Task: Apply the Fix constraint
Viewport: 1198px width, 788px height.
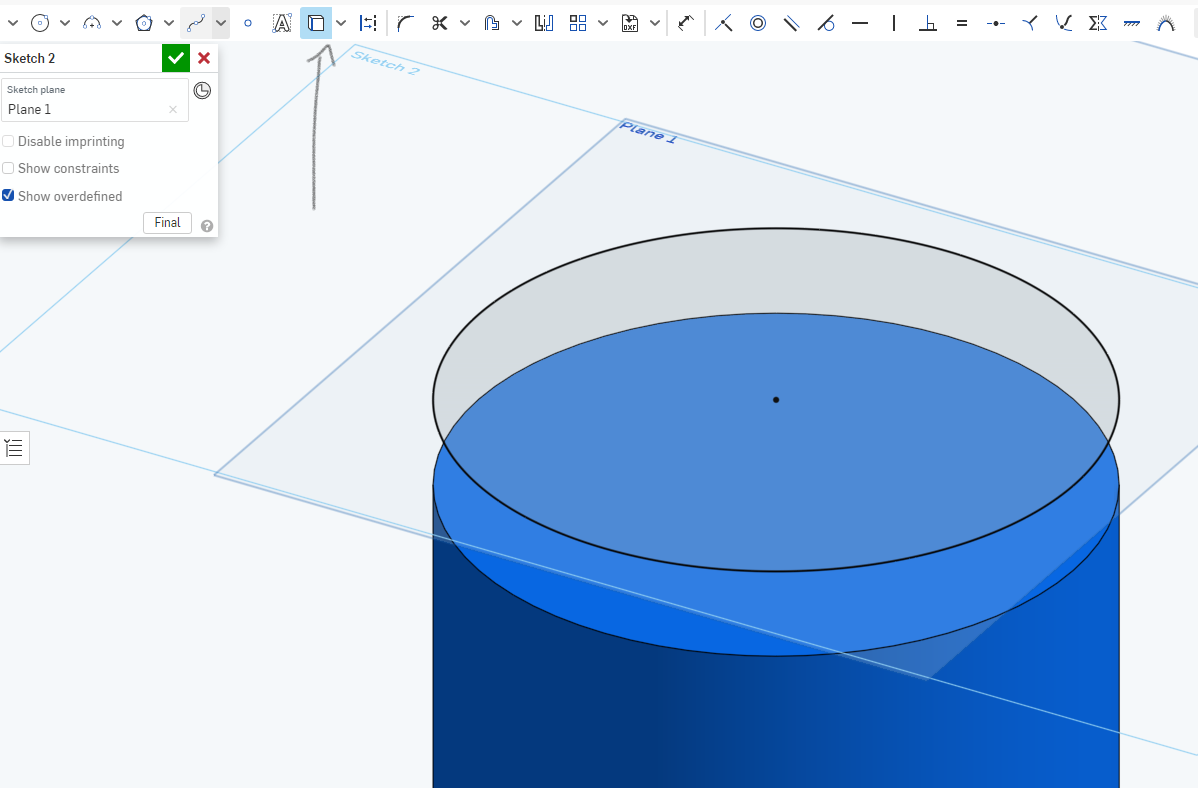Action: click(x=1132, y=24)
